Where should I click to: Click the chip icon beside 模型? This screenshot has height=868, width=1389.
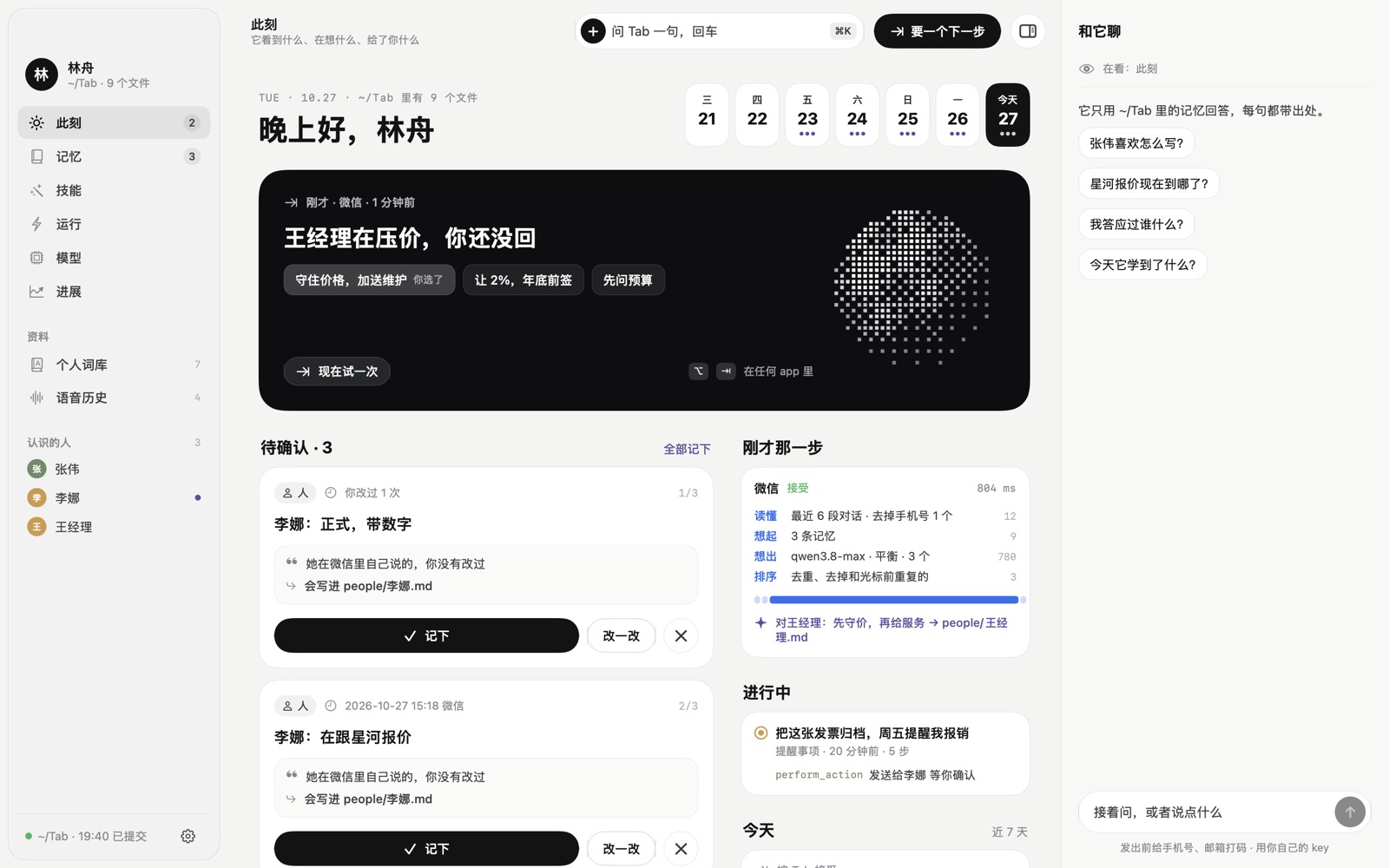(x=36, y=258)
